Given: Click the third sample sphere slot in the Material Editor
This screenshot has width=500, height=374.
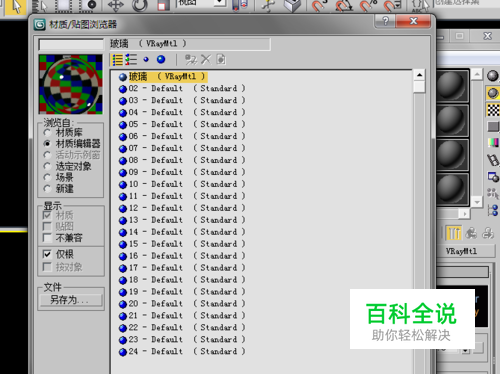Looking at the screenshot, I should point(452,155).
